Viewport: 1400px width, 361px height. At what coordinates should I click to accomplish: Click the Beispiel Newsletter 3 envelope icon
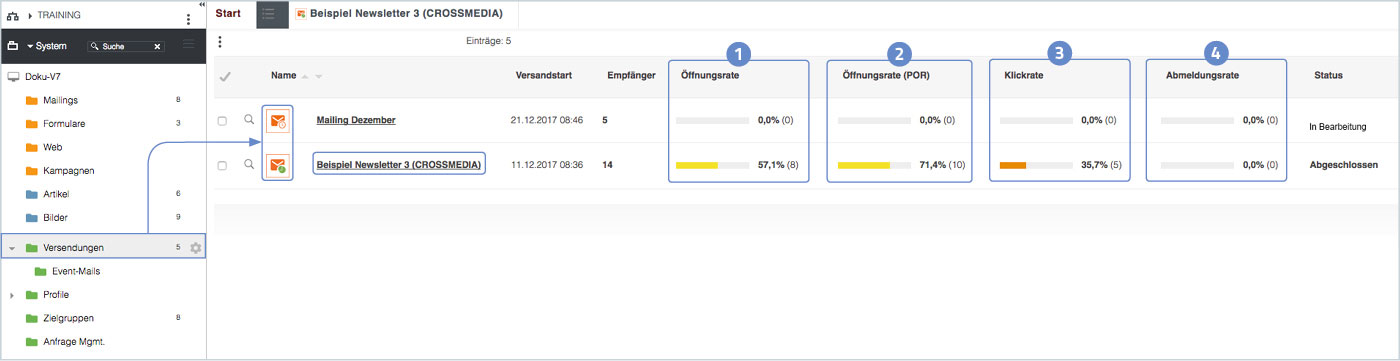tap(277, 164)
